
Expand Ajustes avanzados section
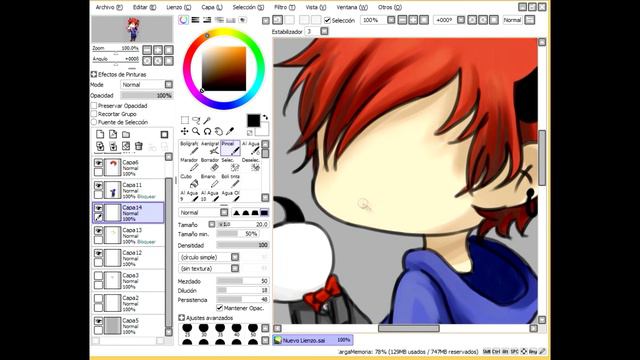click(x=182, y=318)
